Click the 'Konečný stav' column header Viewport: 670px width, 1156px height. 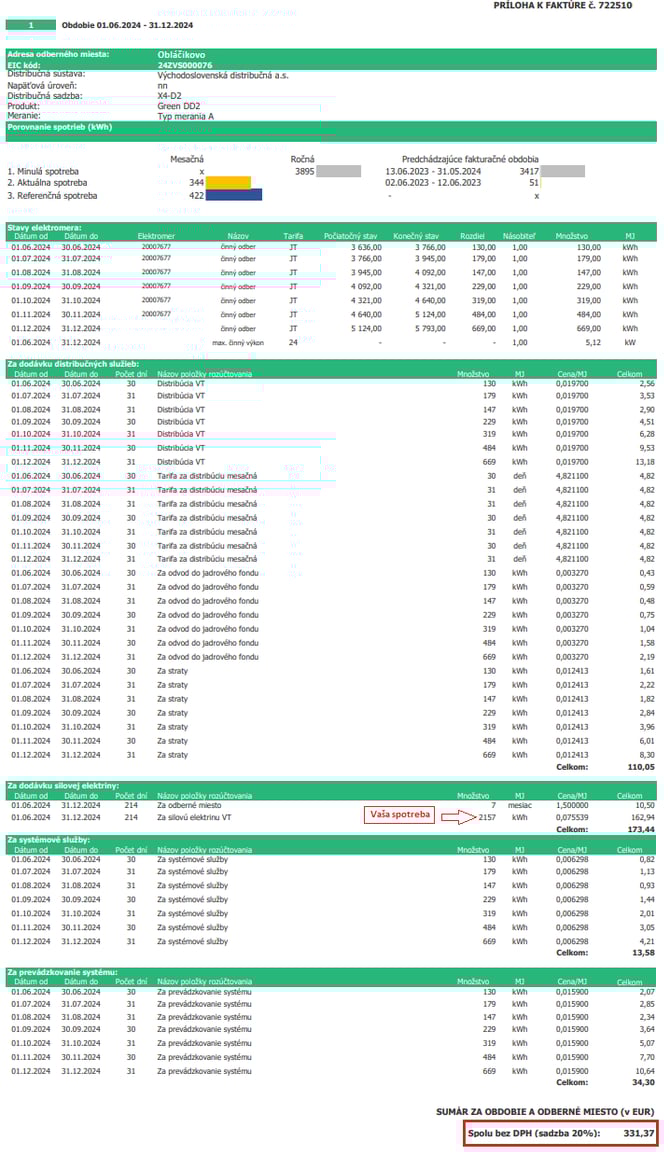[416, 236]
